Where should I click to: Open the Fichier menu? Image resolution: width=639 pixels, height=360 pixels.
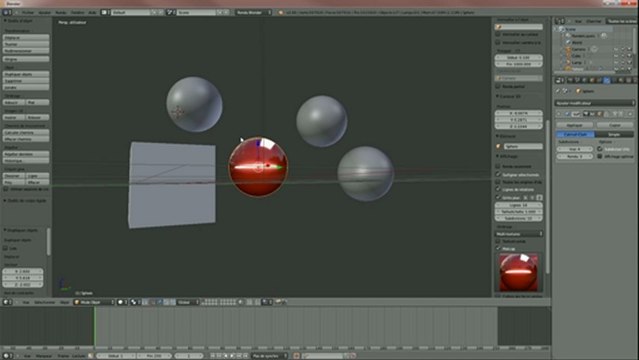28,13
